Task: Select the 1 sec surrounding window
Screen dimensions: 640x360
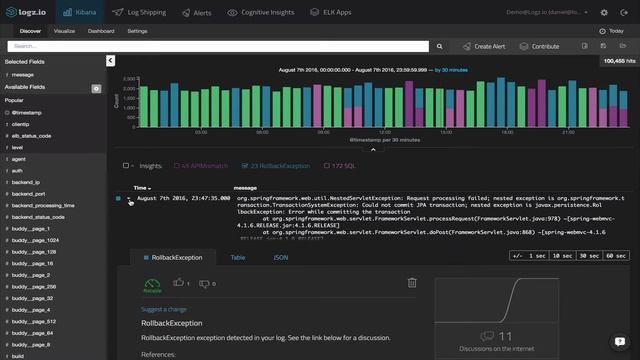Action: [x=537, y=256]
